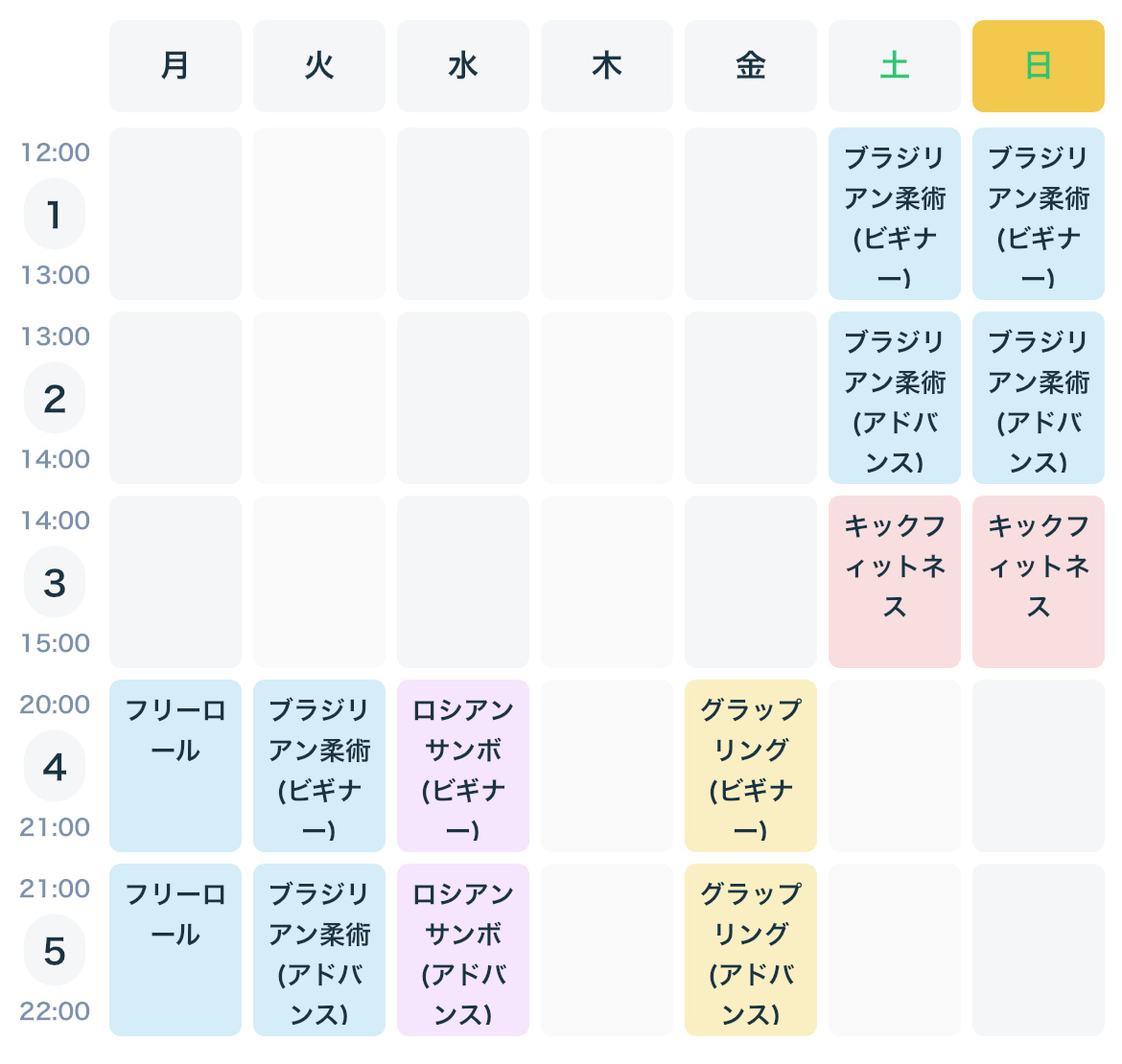Select the 土 day tab

point(894,66)
